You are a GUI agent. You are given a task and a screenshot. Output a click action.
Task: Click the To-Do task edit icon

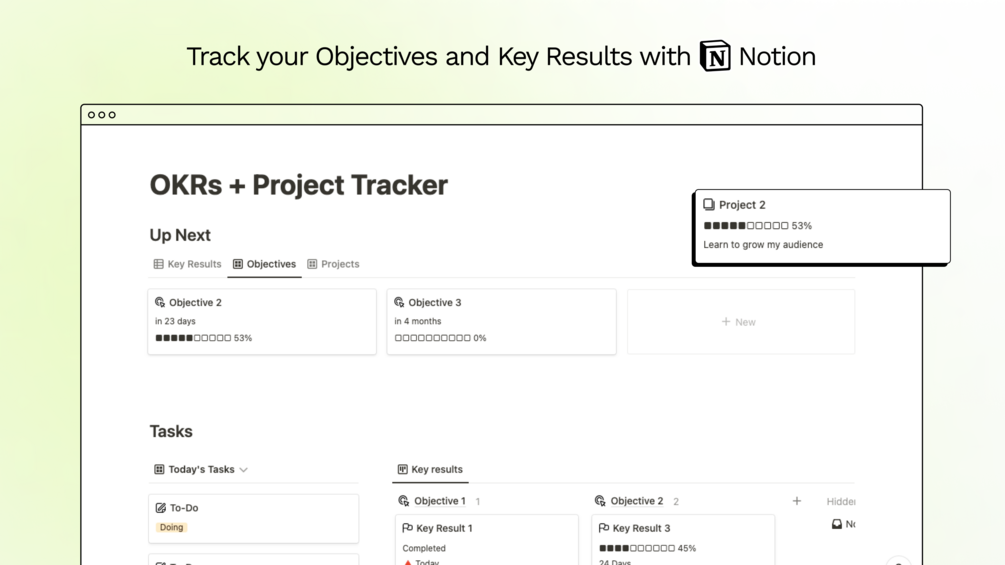tap(160, 508)
